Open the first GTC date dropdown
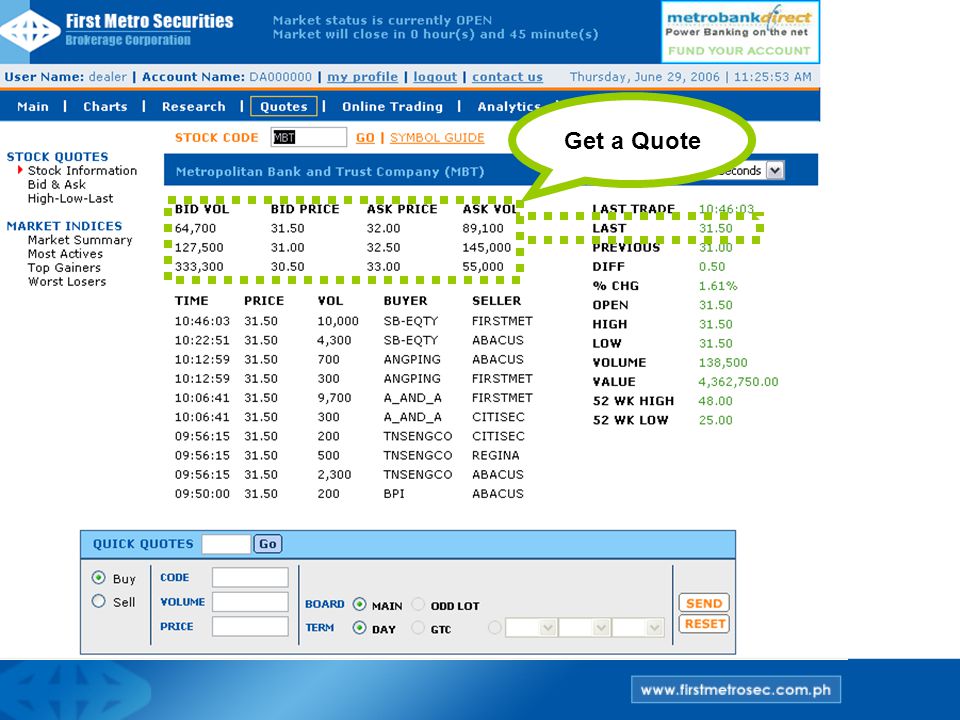The image size is (960, 720). point(531,628)
